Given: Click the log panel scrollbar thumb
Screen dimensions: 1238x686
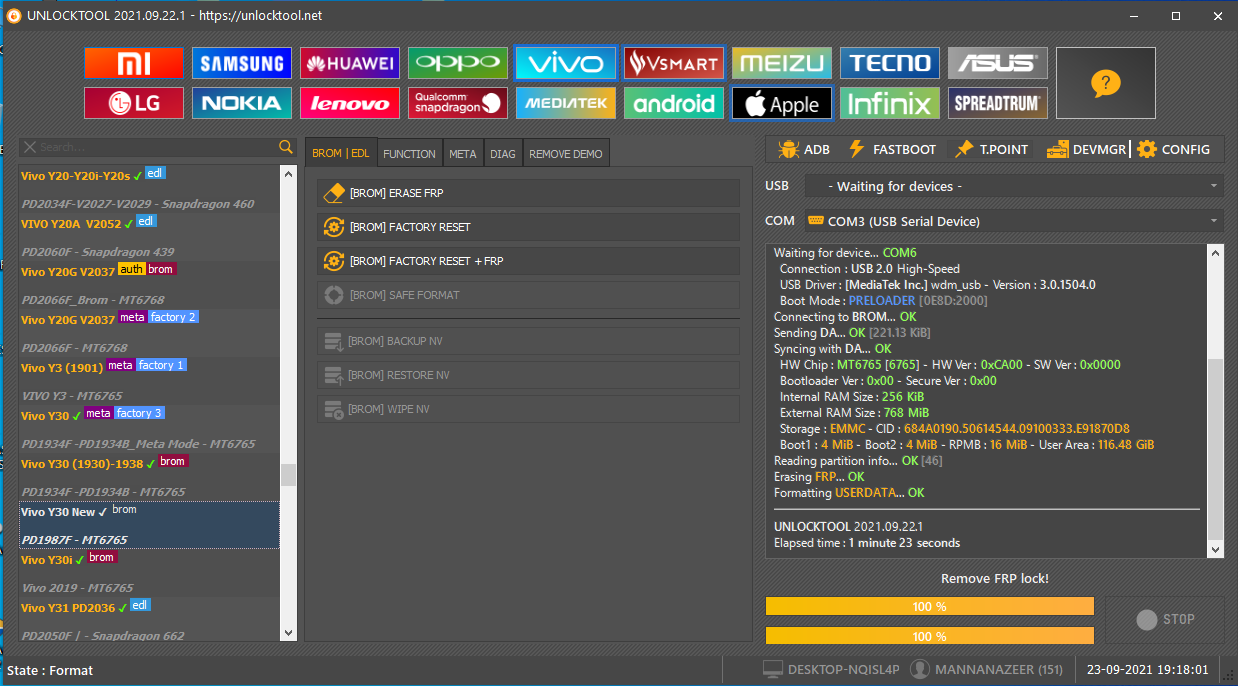Looking at the screenshot, I should (1216, 450).
